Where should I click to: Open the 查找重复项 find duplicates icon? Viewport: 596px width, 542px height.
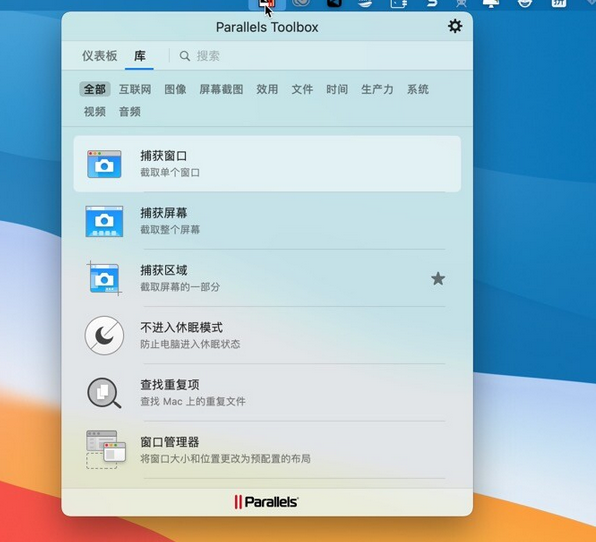point(104,393)
